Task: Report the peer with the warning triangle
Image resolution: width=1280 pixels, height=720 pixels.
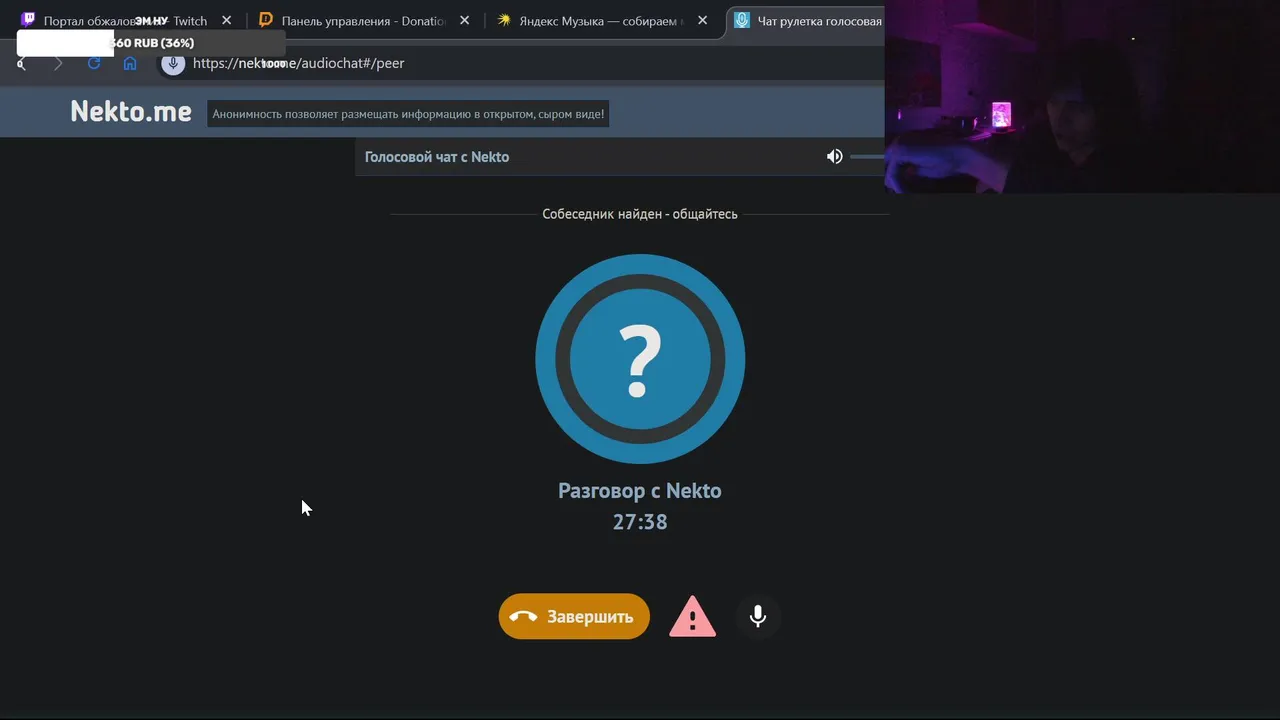Action: (692, 617)
